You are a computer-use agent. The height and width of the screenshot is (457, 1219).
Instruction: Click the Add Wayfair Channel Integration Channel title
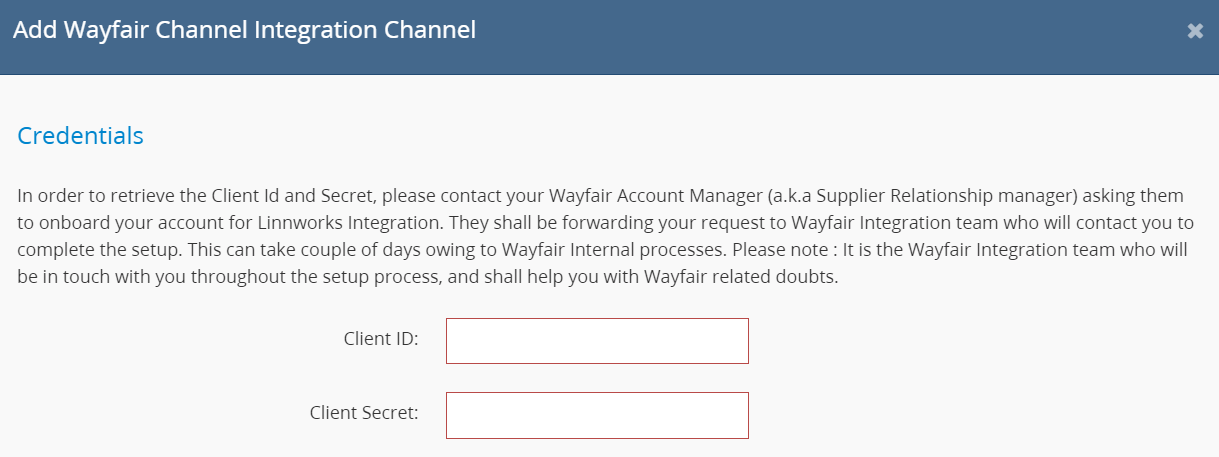244,30
